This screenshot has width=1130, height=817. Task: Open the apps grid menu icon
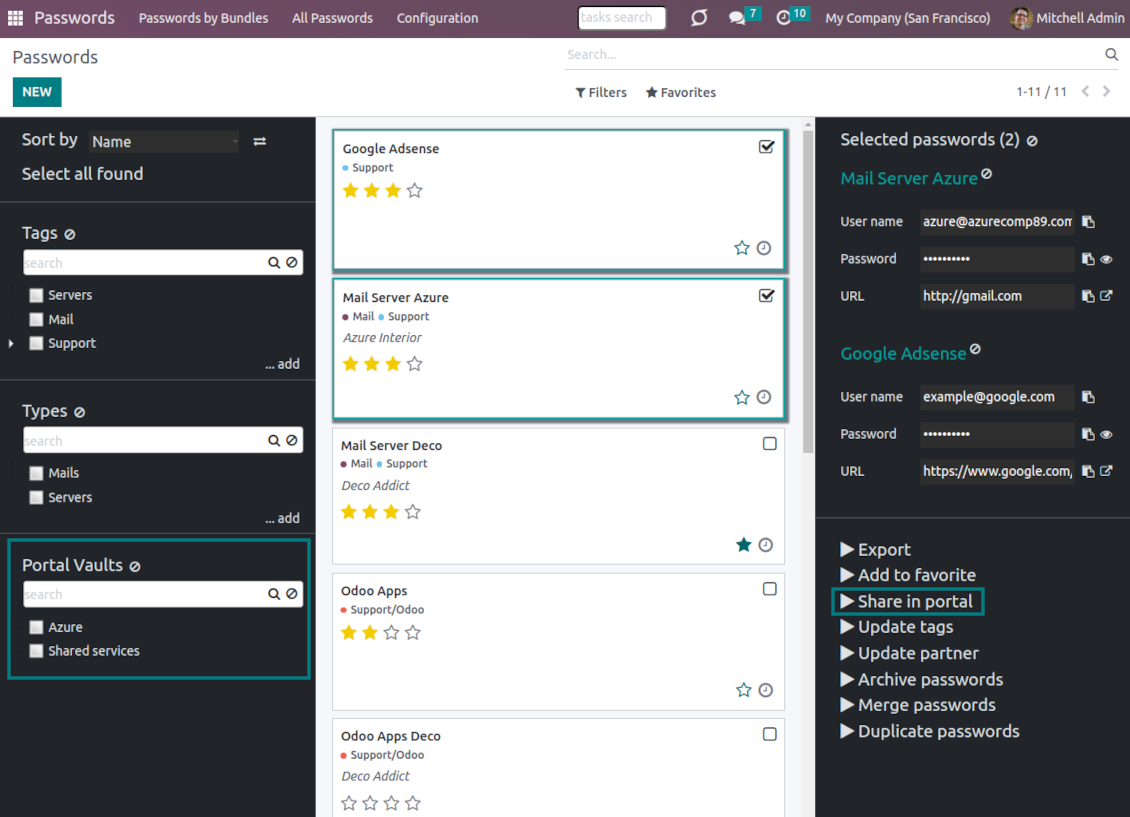coord(15,18)
